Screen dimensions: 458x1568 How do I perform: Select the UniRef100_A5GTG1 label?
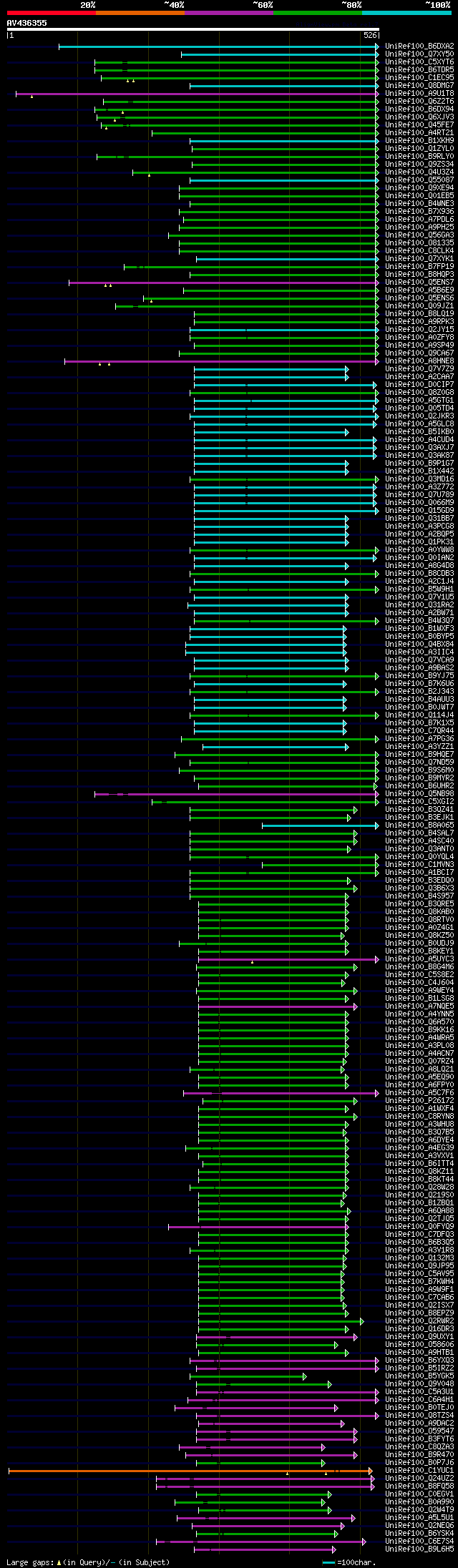pos(419,401)
